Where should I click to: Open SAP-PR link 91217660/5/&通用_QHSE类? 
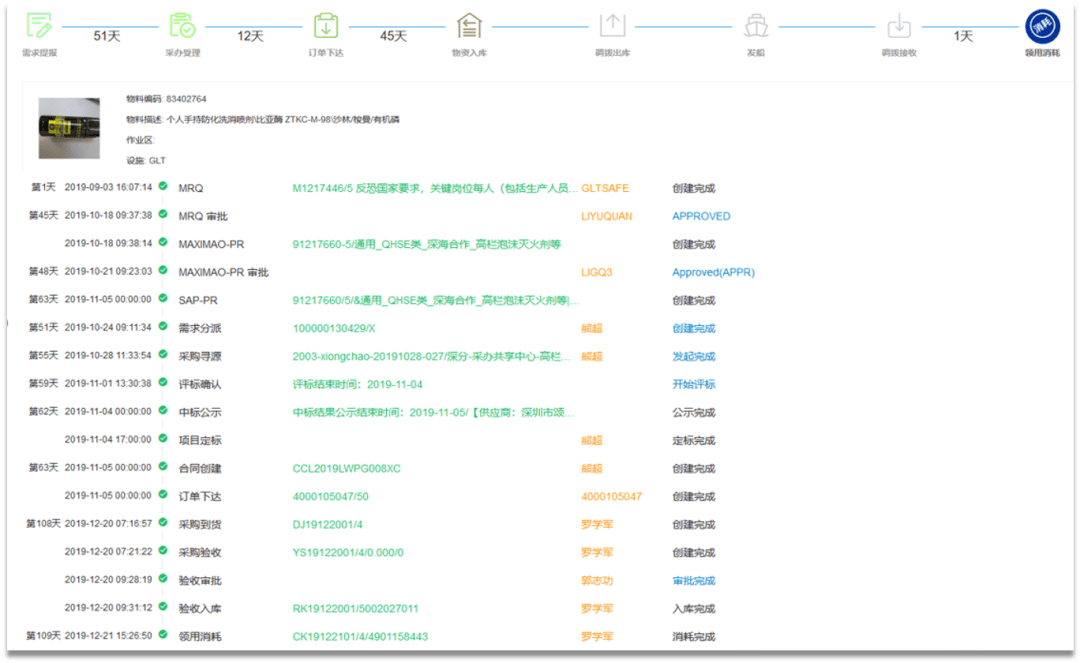click(x=435, y=300)
